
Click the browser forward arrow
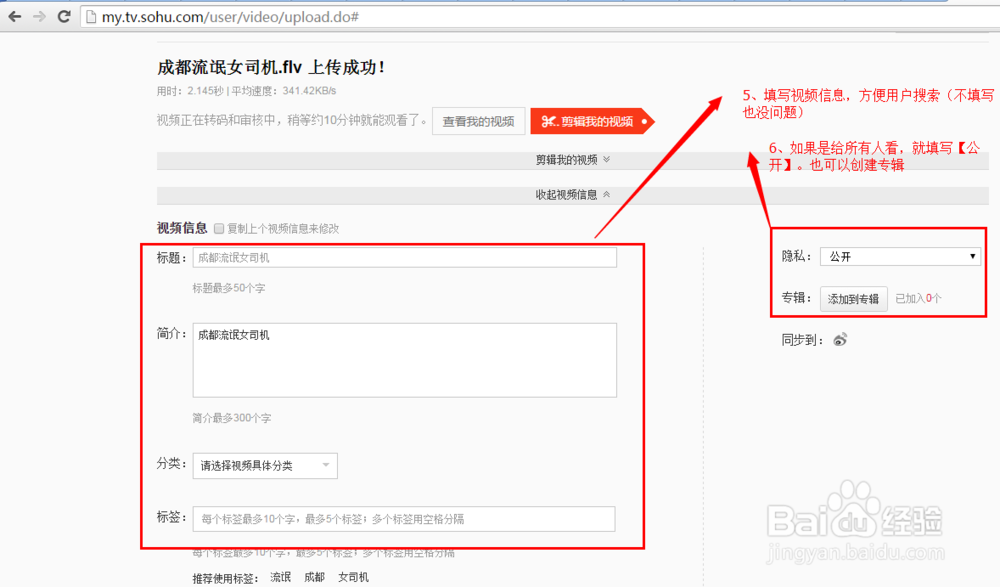point(40,17)
